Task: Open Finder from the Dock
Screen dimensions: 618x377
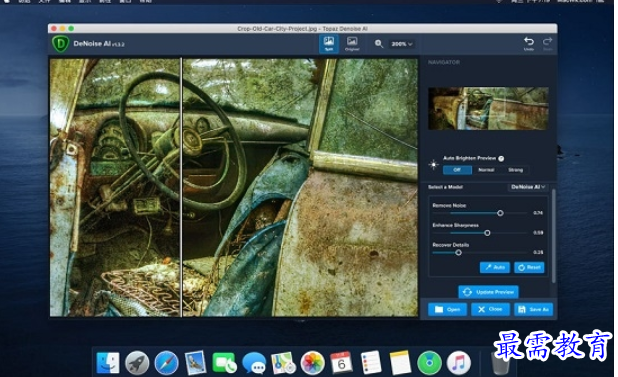Action: point(108,362)
